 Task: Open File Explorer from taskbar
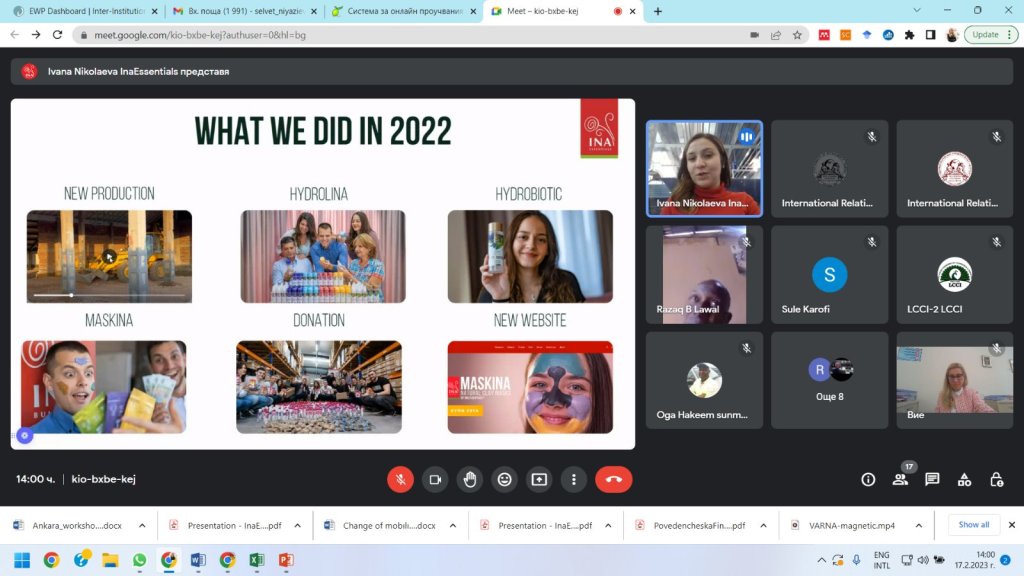[110, 560]
